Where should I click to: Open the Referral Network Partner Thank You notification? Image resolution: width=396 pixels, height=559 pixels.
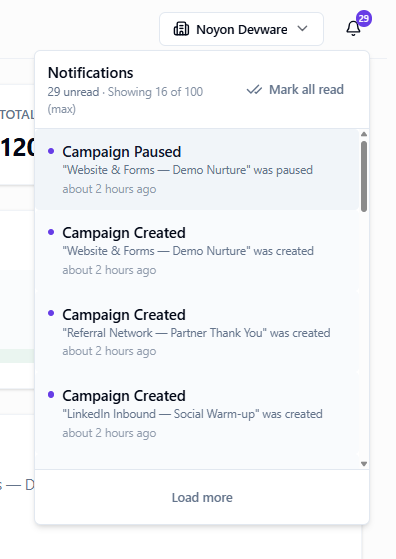pyautogui.click(x=197, y=332)
